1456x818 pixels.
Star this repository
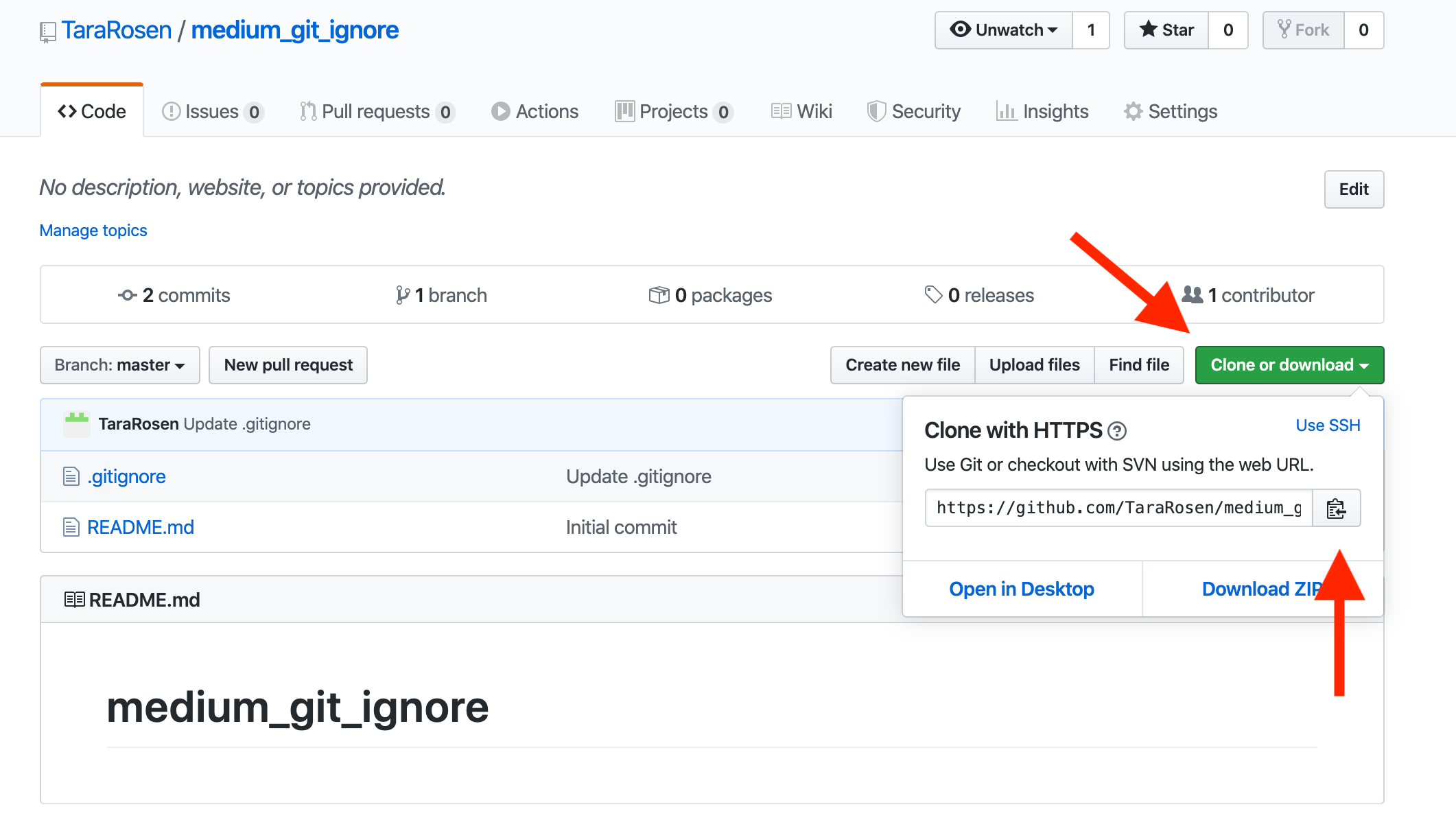click(1166, 30)
